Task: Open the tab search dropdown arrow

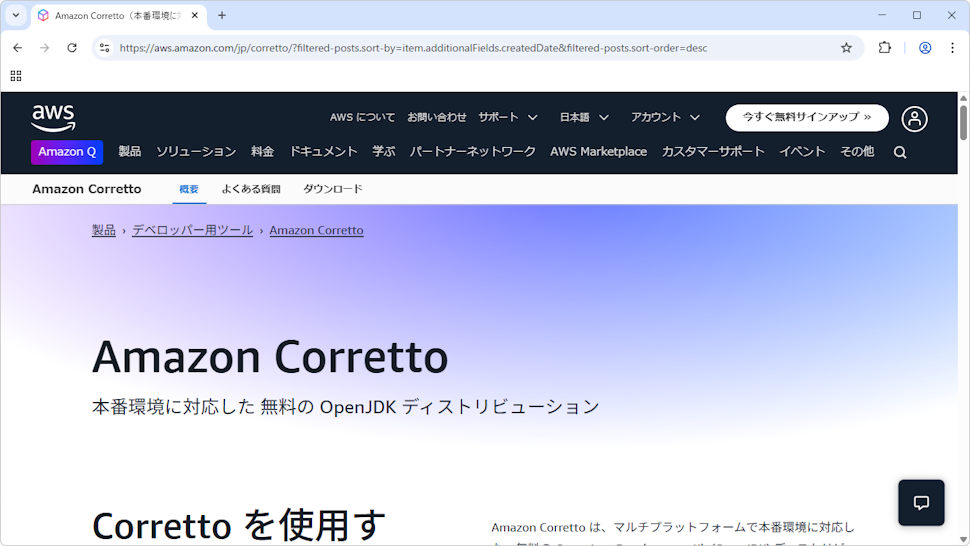Action: tap(16, 15)
